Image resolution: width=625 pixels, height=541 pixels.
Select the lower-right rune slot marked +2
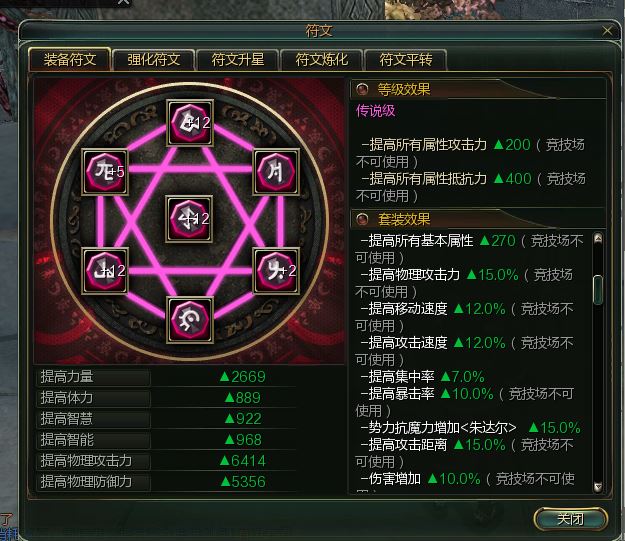click(x=276, y=271)
